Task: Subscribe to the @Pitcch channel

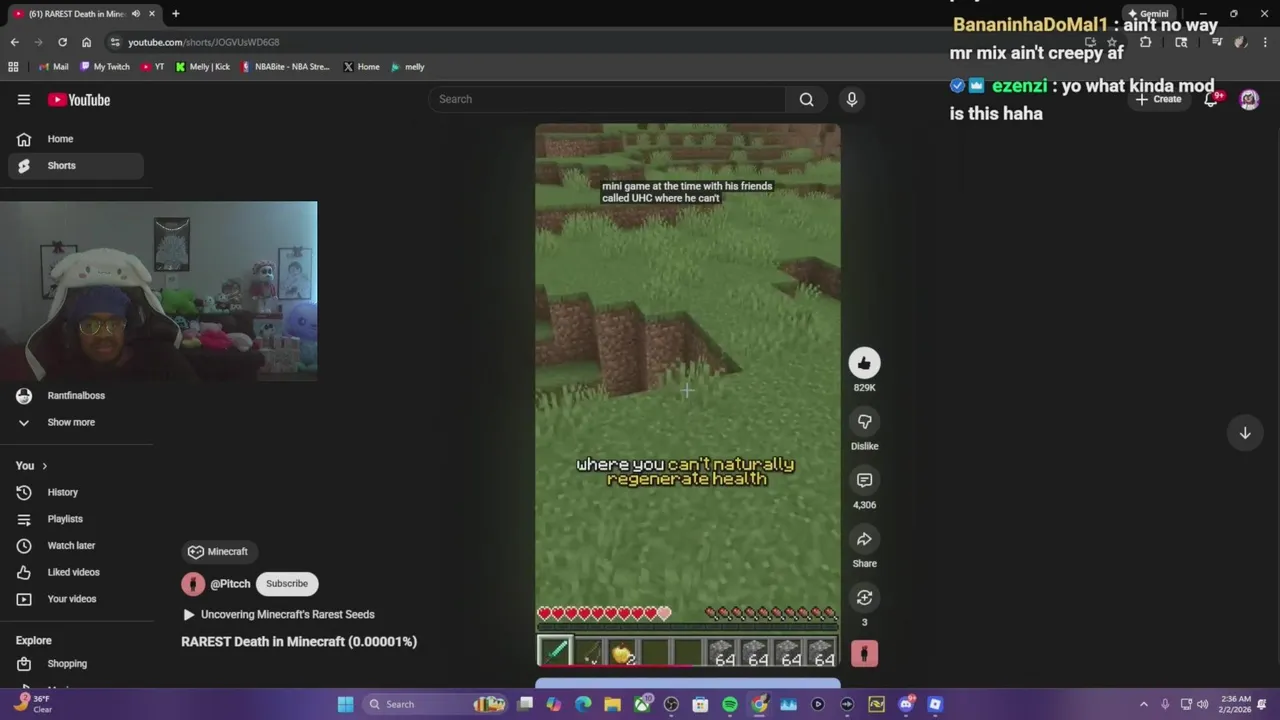Action: (287, 584)
